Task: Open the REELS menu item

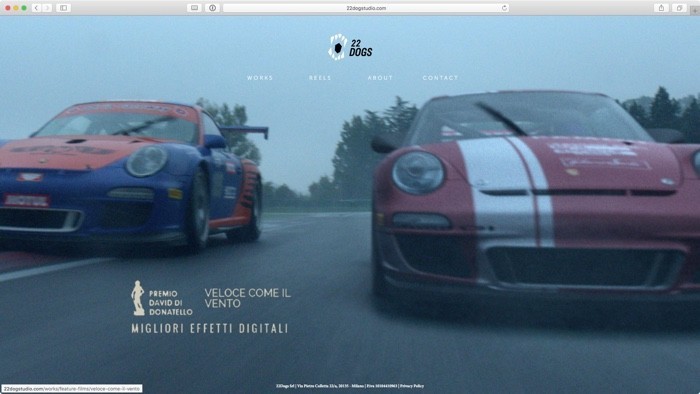Action: click(320, 78)
